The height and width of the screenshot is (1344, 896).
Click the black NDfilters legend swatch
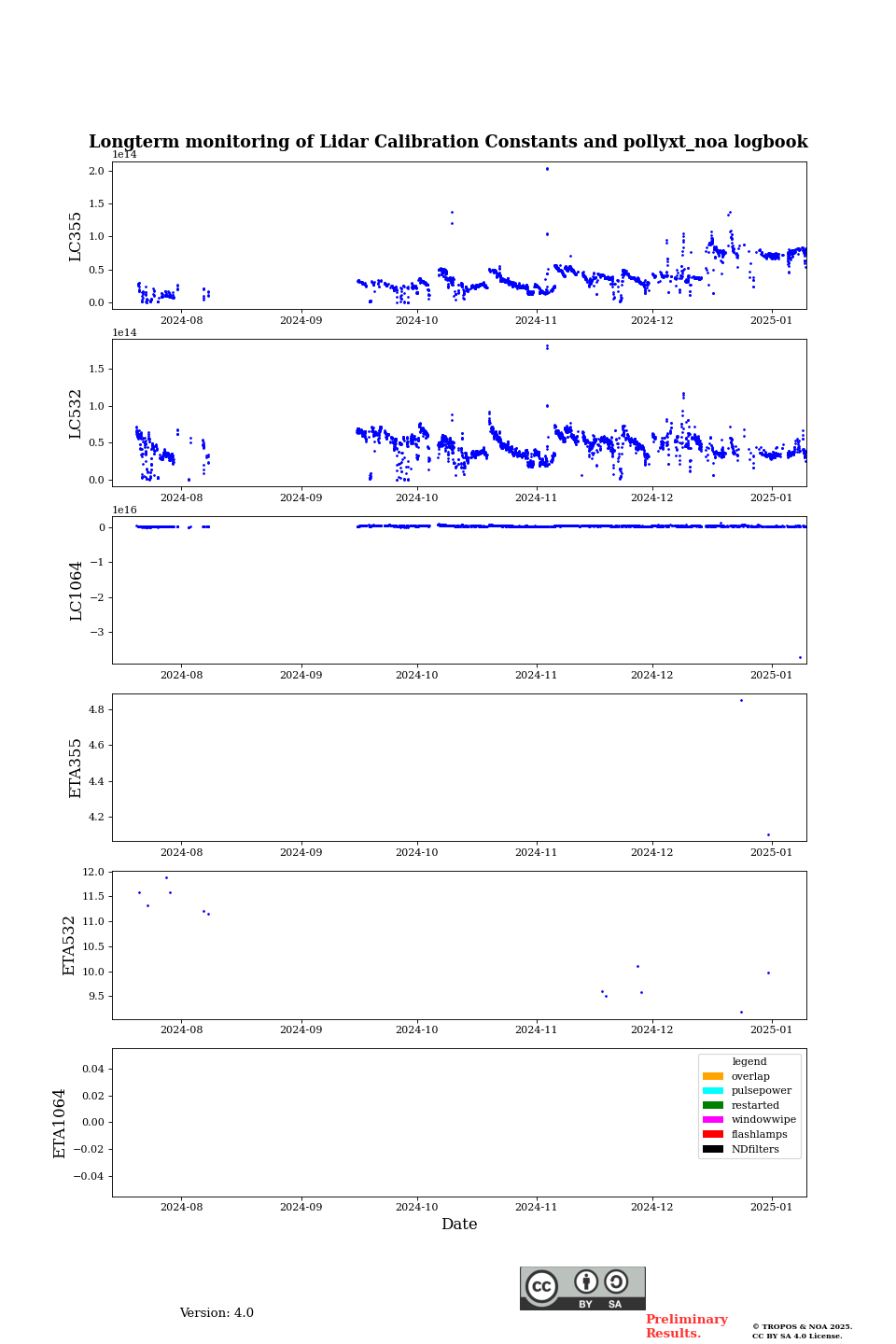[x=713, y=1149]
